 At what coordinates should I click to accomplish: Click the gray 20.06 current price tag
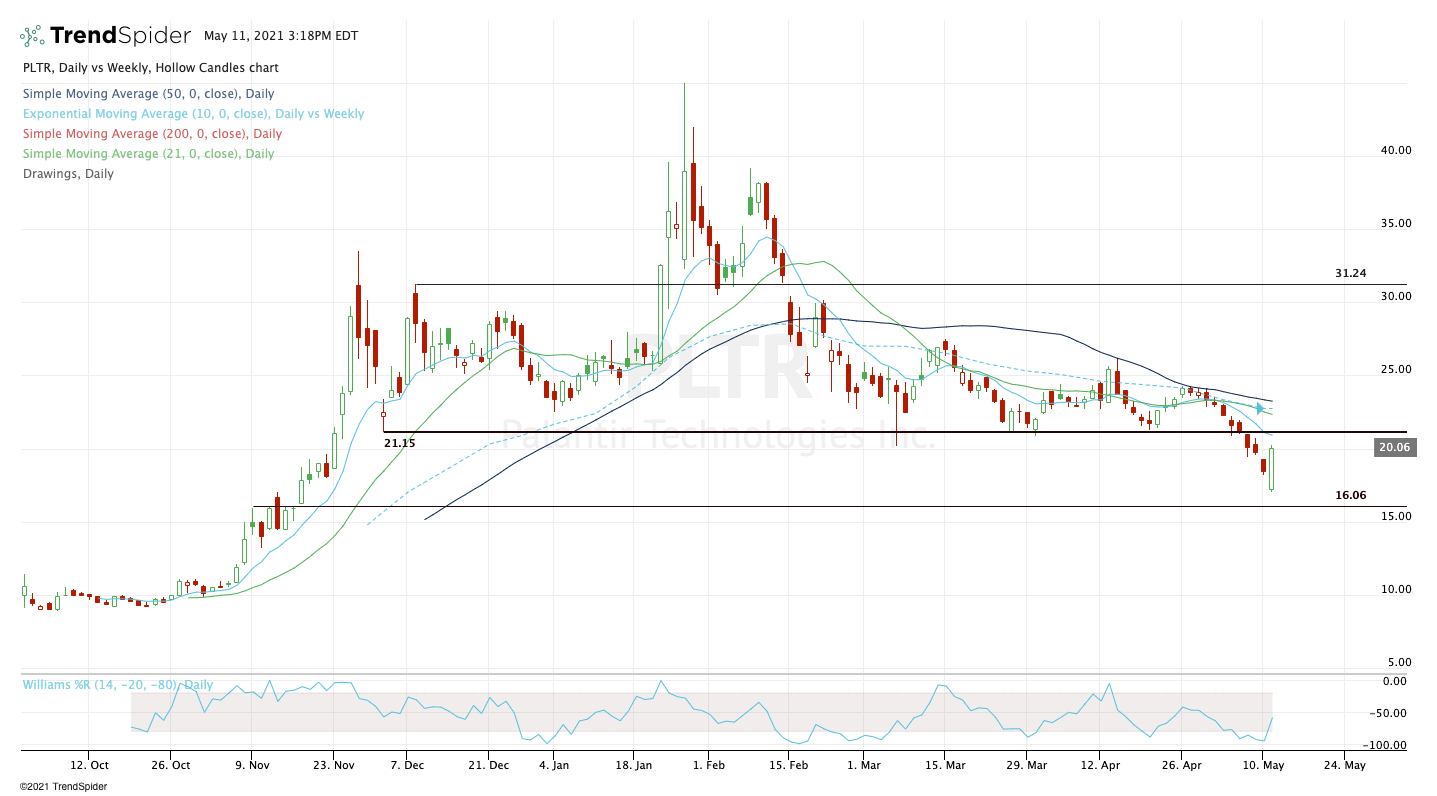[1393, 448]
